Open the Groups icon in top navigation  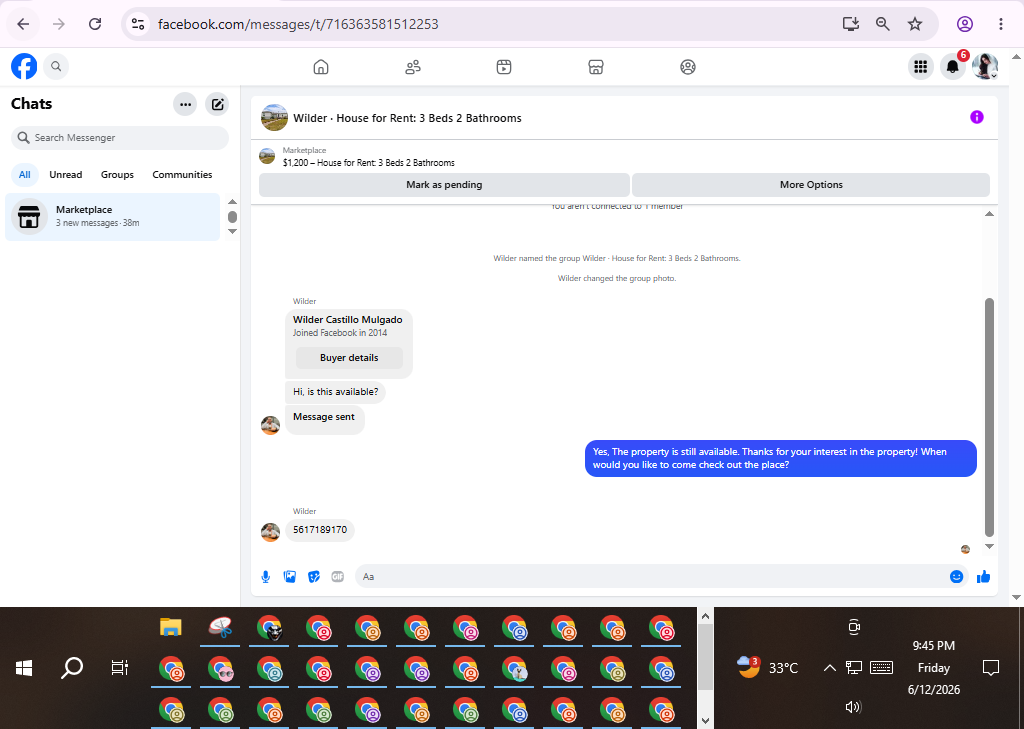tap(688, 67)
